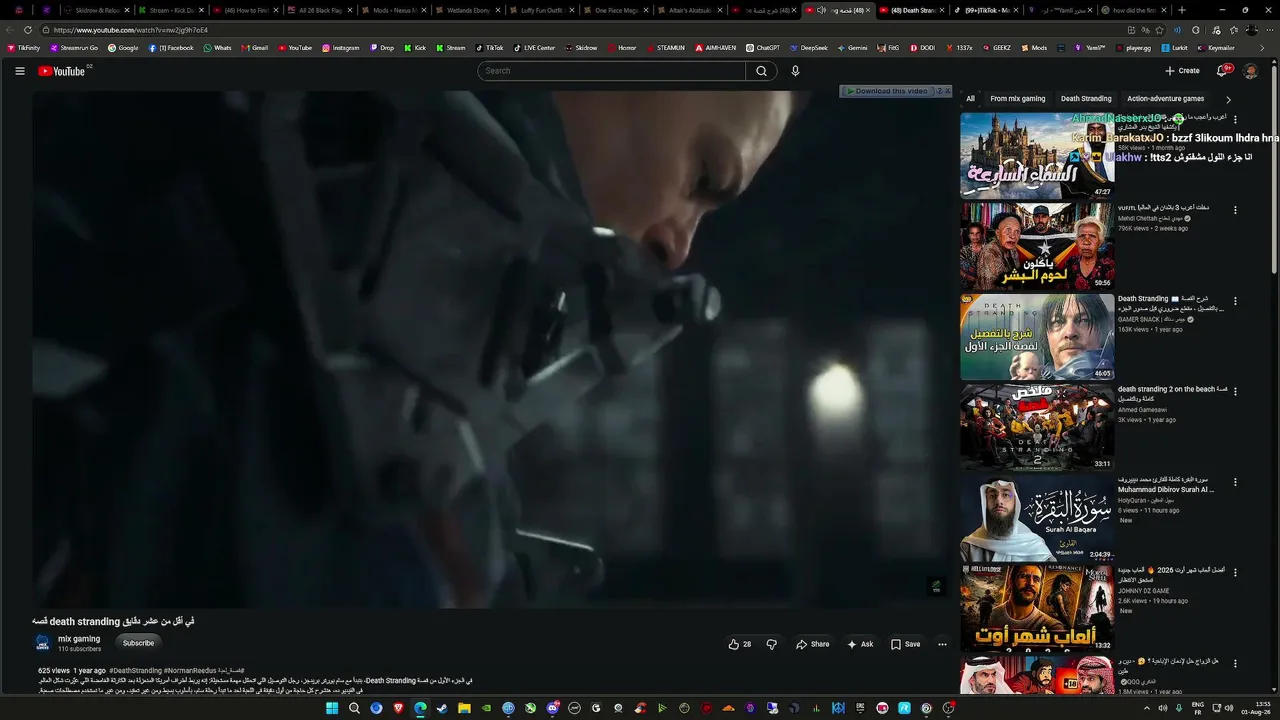Click in the YouTube search field

coord(612,71)
